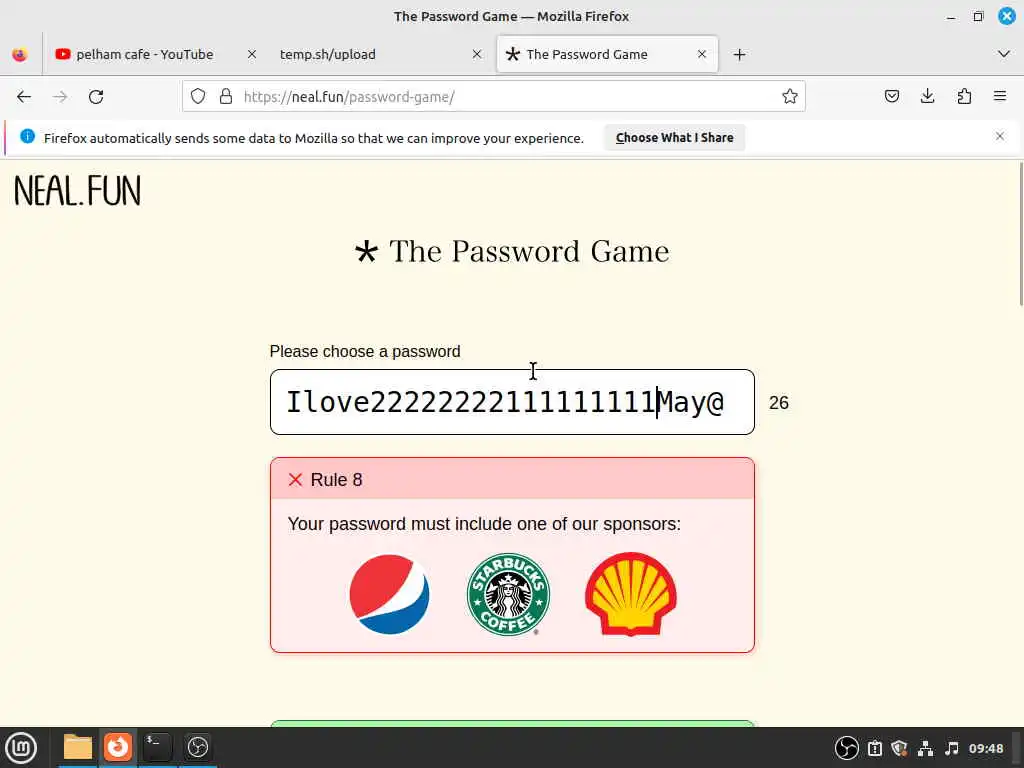Click the Pepsi sponsor logo
1024x768 pixels.
(x=389, y=594)
